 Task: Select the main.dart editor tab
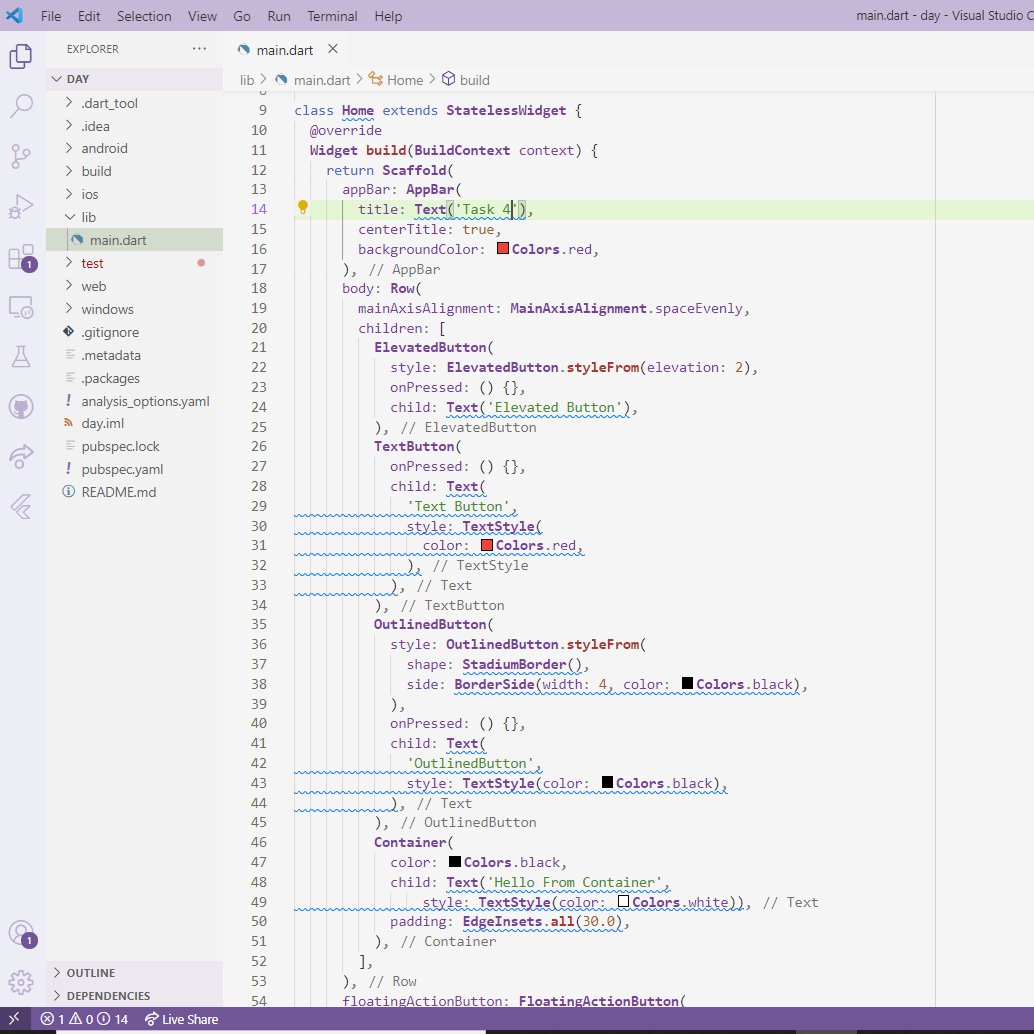point(285,50)
